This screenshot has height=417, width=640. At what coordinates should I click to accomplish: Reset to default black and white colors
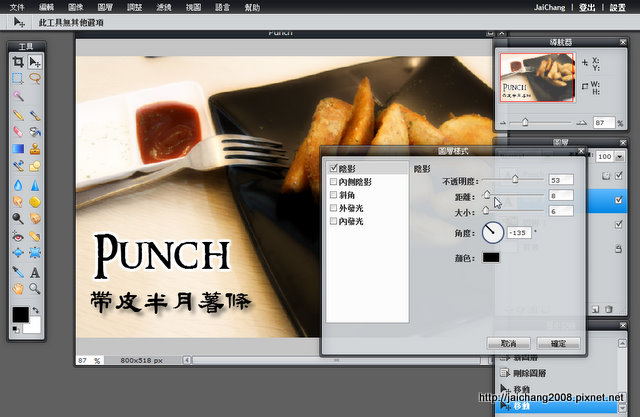click(16, 329)
